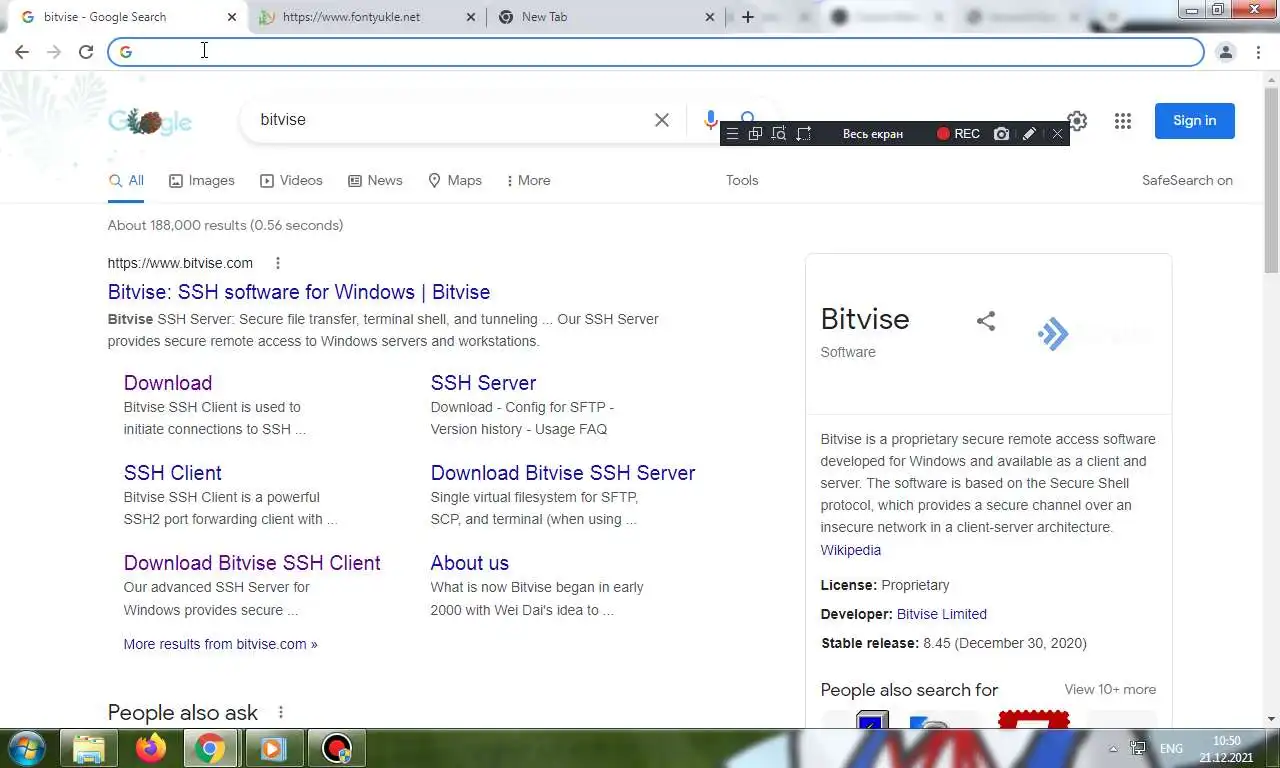The width and height of the screenshot is (1280, 768).
Task: Expand the More search categories
Action: [528, 181]
